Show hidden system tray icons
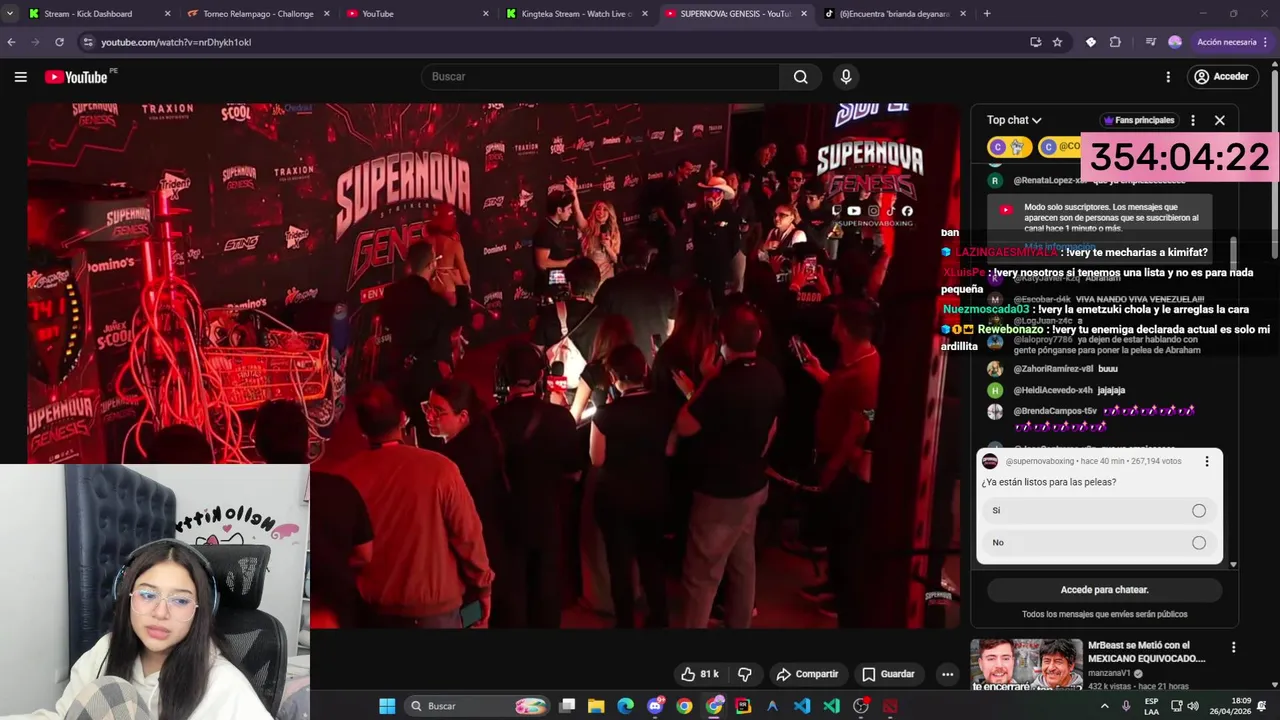This screenshot has width=1280, height=720. (1104, 706)
